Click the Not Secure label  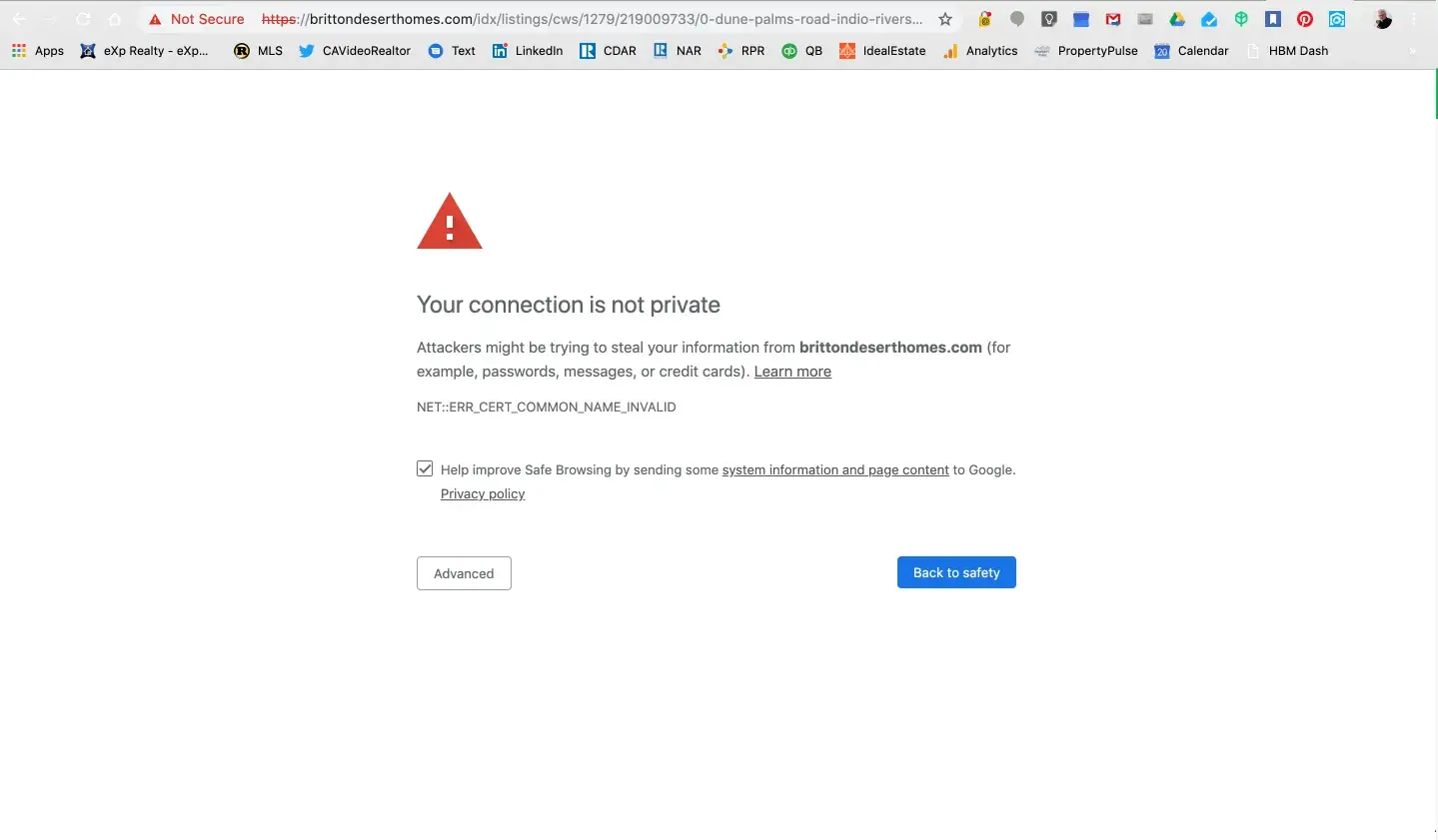pos(207,19)
